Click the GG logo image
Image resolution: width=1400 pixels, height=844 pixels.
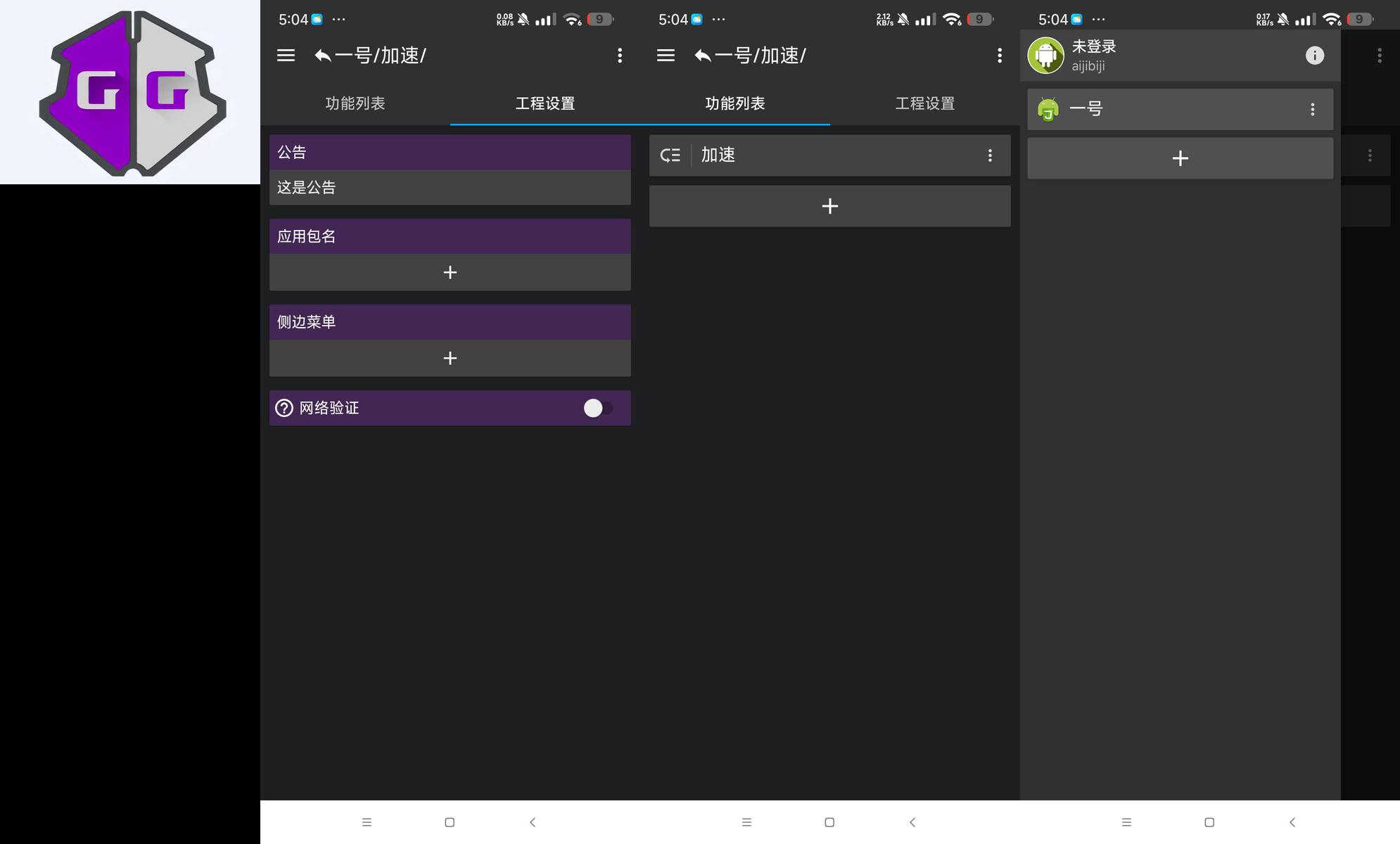tap(132, 92)
